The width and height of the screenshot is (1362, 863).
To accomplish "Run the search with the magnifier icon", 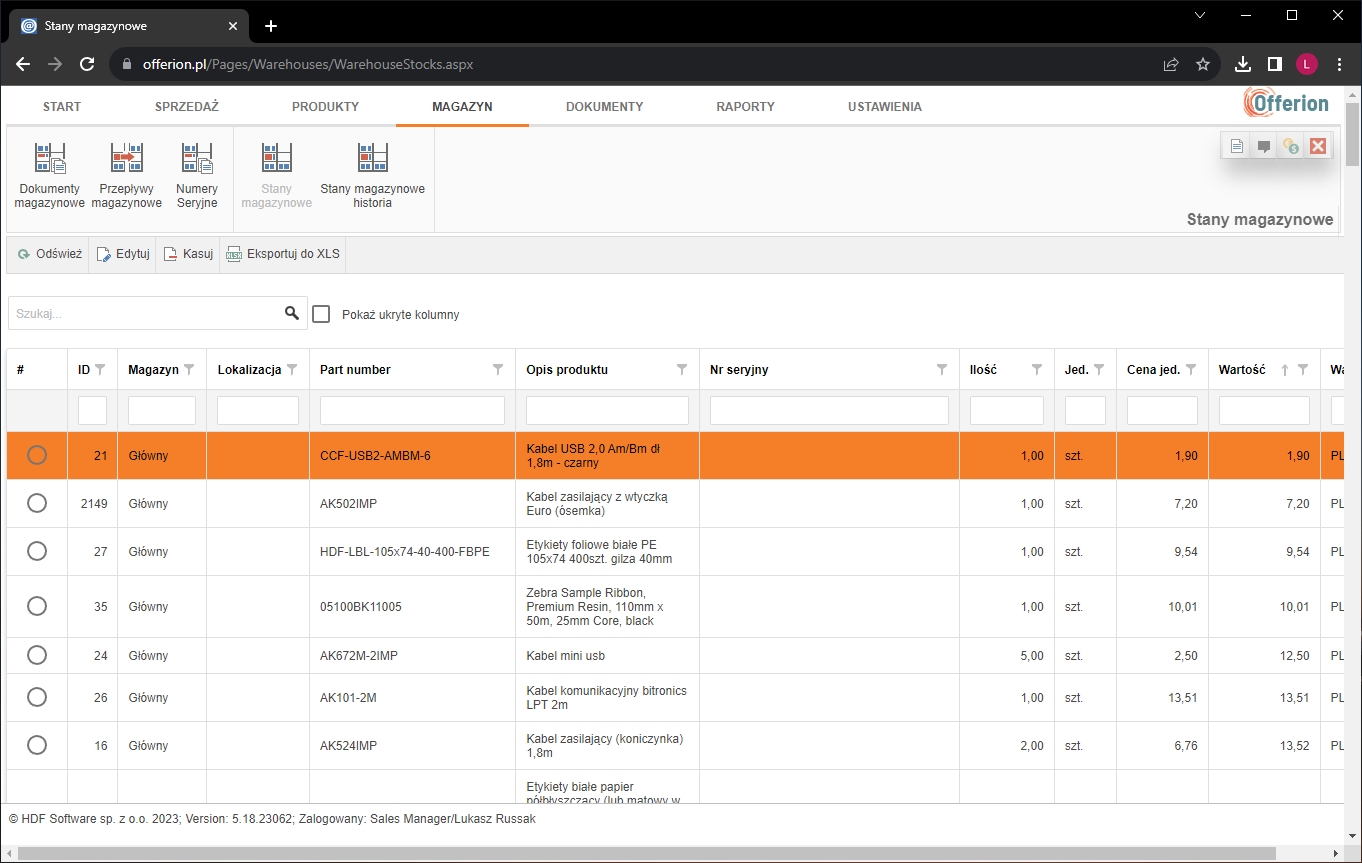I will tap(292, 312).
